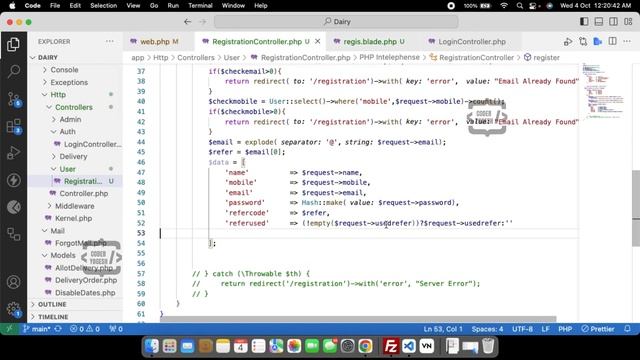Change indentation via Spaces: 4
Image resolution: width=640 pixels, height=360 pixels.
pyautogui.click(x=487, y=329)
